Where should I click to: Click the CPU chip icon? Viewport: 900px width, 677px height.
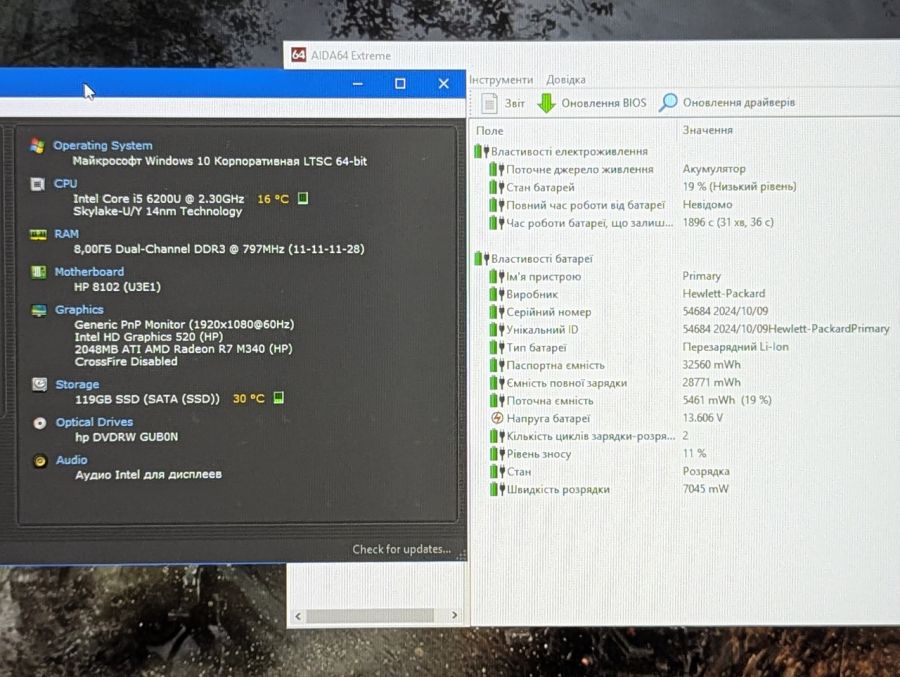37,184
